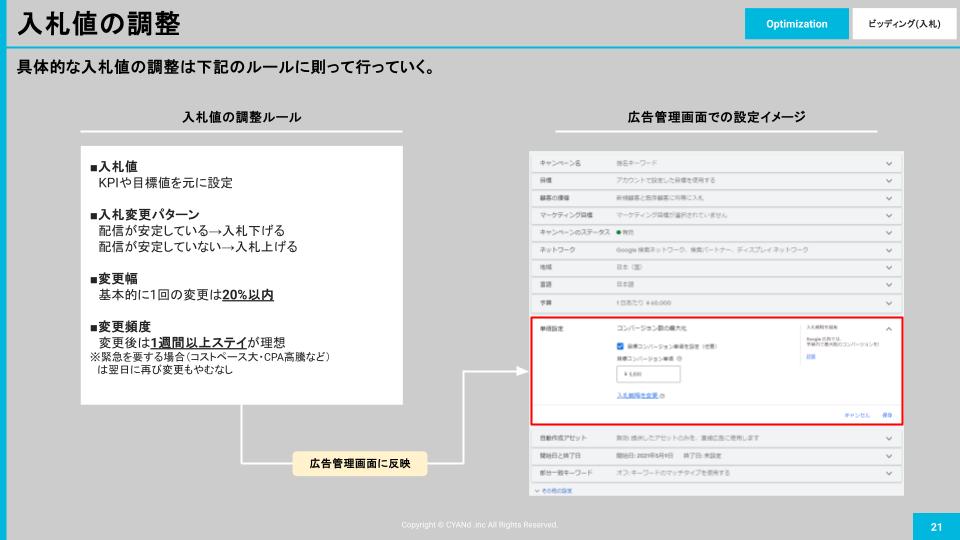
Task: Click the green status dot for キャンペーンのステータス
Action: [619, 232]
